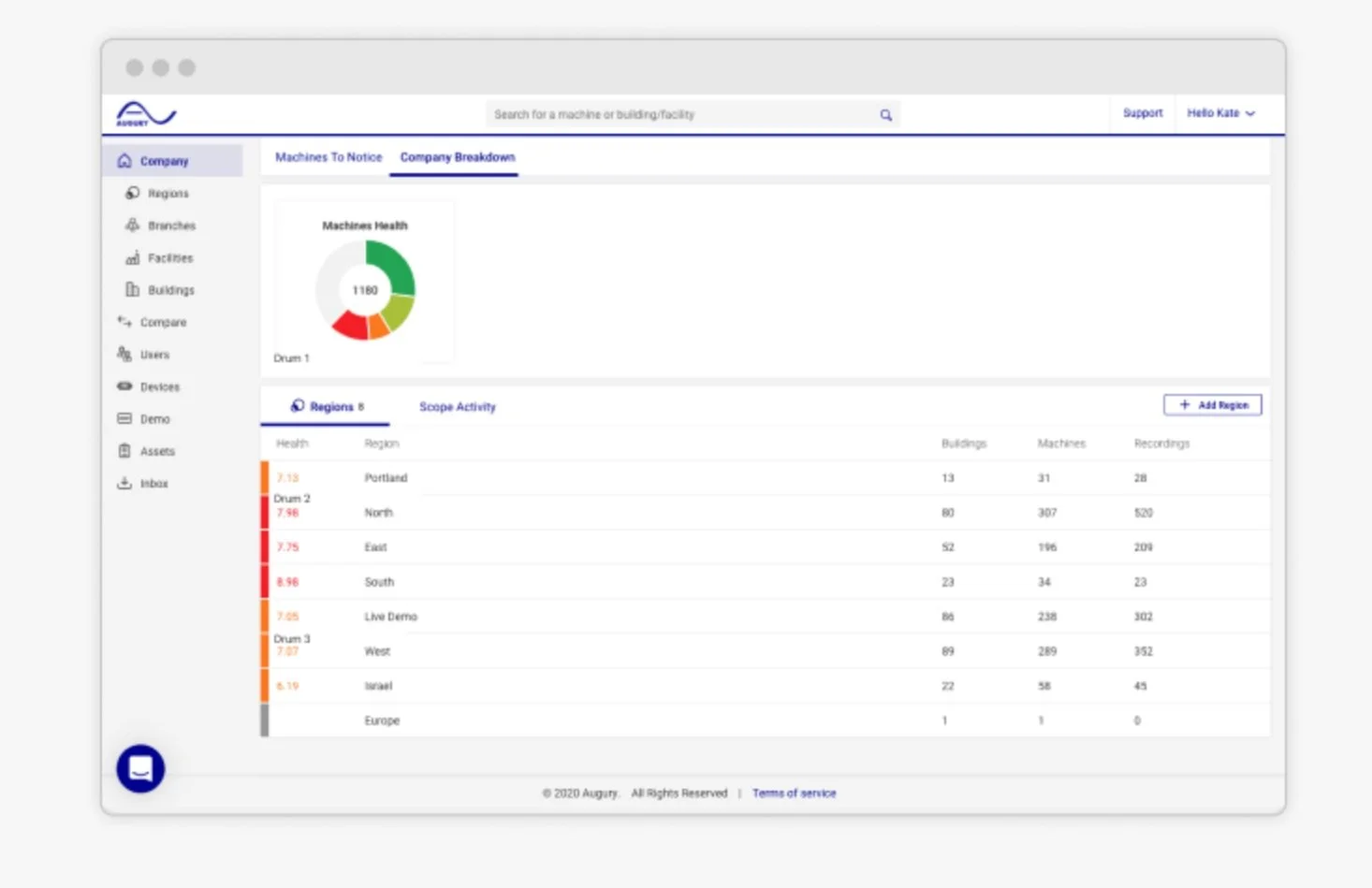Select the Israel region row
This screenshot has width=1372, height=888.
pyautogui.click(x=766, y=686)
